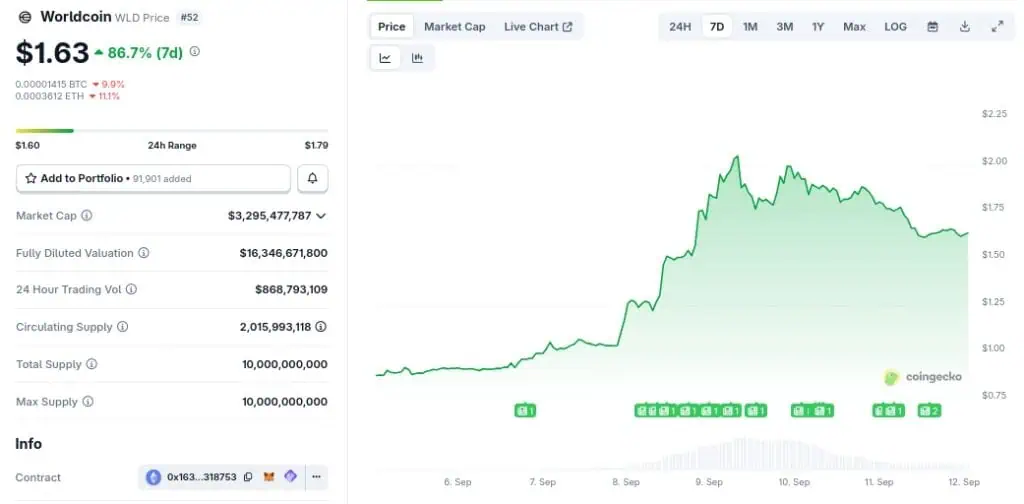1024x504 pixels.
Task: Click Add to Portfolio button
Action: 153,178
